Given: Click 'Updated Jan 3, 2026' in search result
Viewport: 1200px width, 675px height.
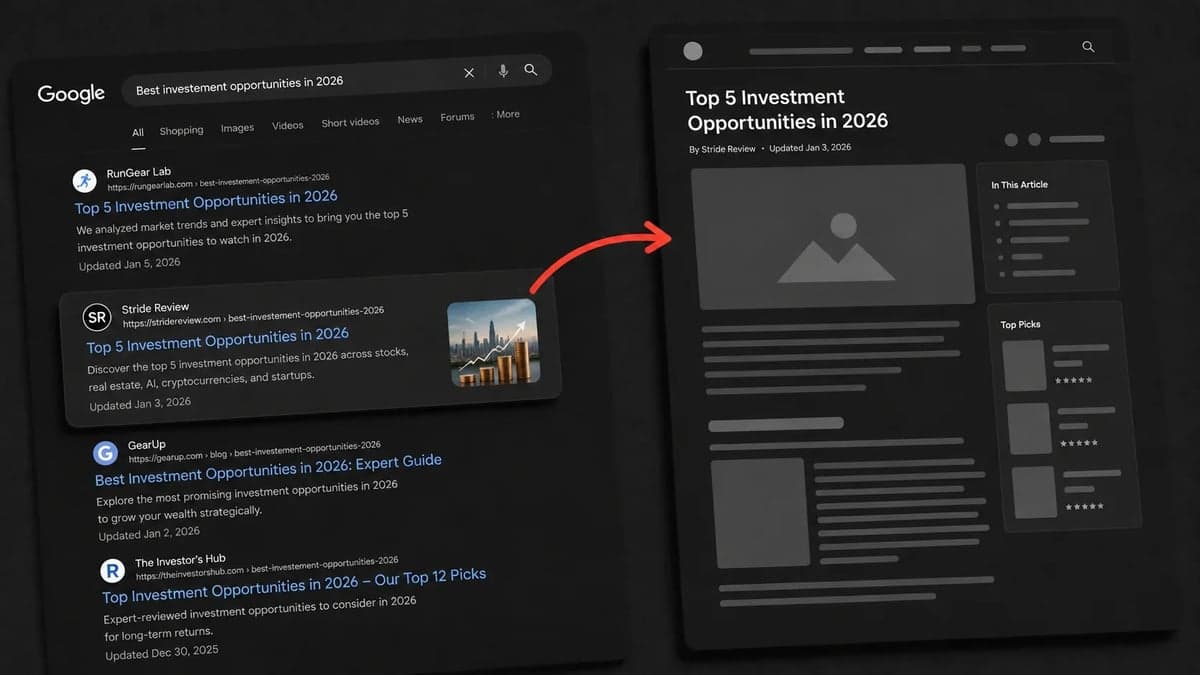Looking at the screenshot, I should point(140,404).
